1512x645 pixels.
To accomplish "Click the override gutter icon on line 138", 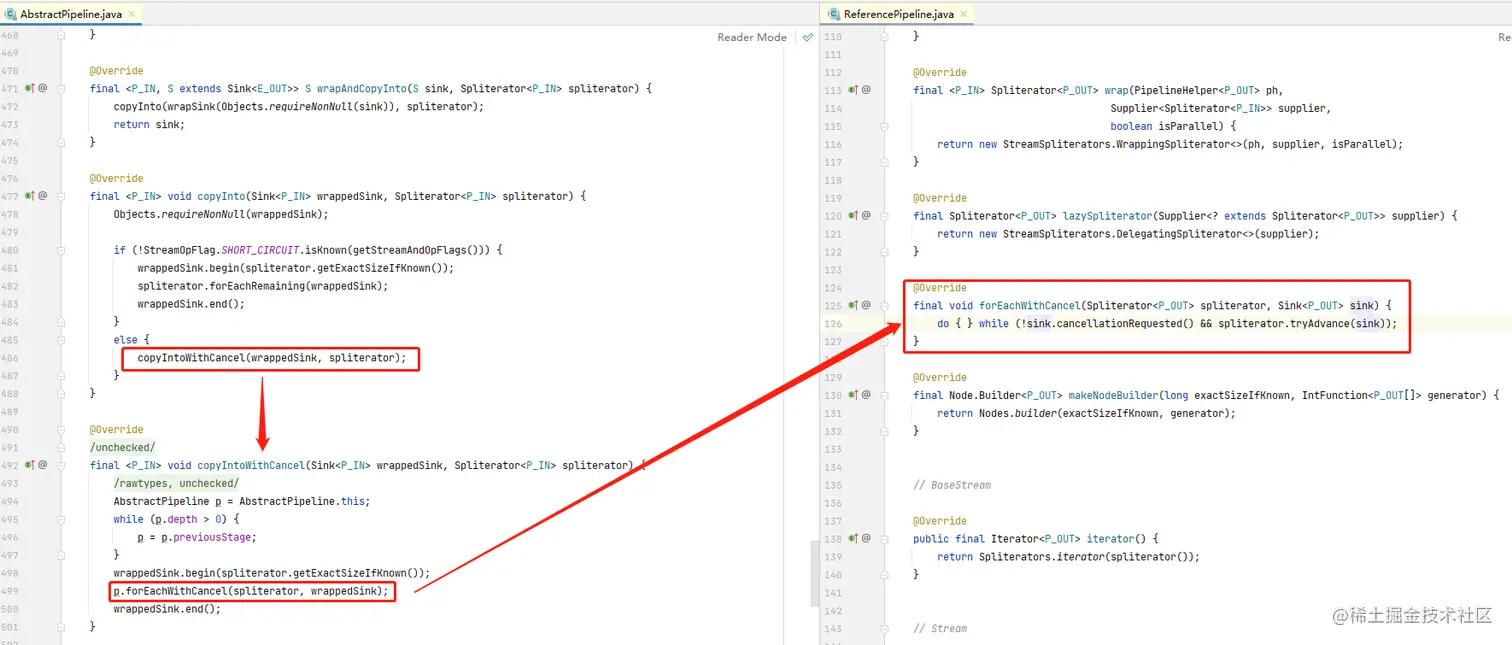I will 853,538.
